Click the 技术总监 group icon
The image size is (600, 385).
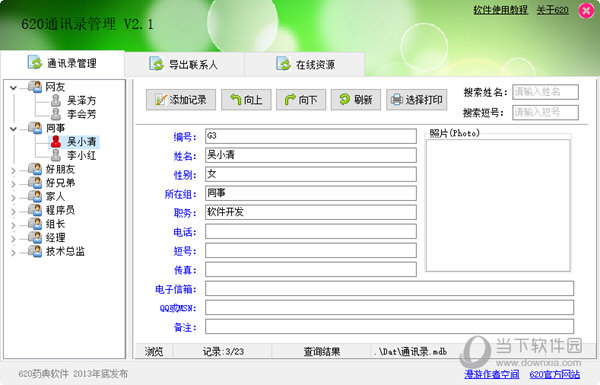click(35, 251)
